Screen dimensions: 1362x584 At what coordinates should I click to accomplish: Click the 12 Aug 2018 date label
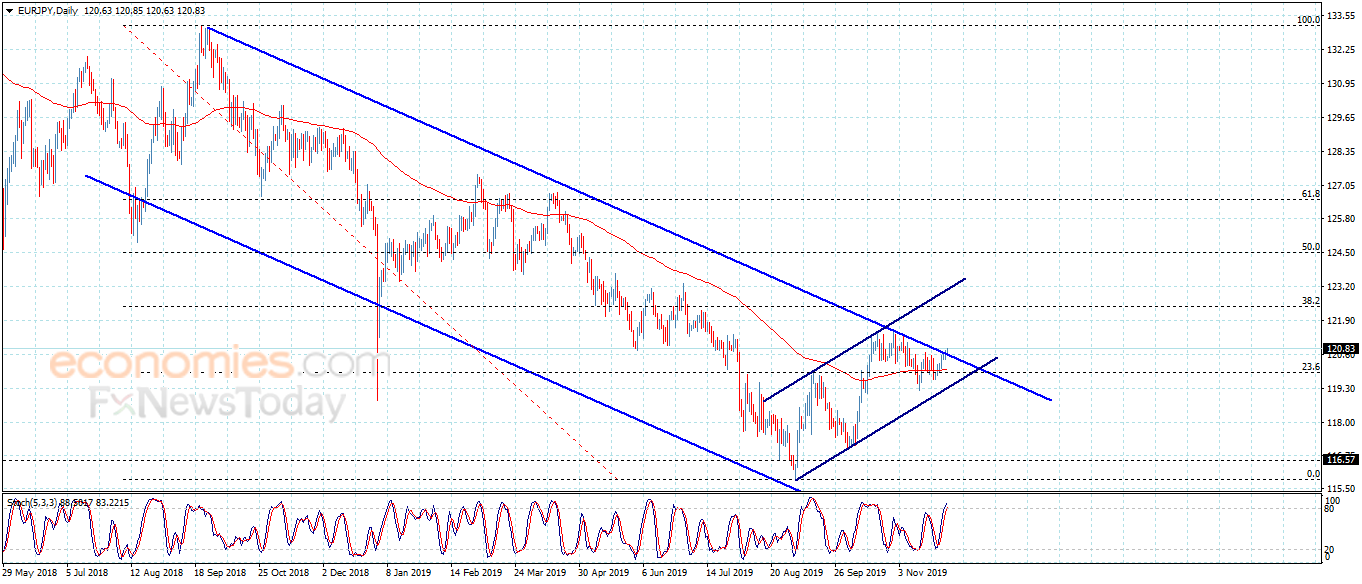coord(157,574)
